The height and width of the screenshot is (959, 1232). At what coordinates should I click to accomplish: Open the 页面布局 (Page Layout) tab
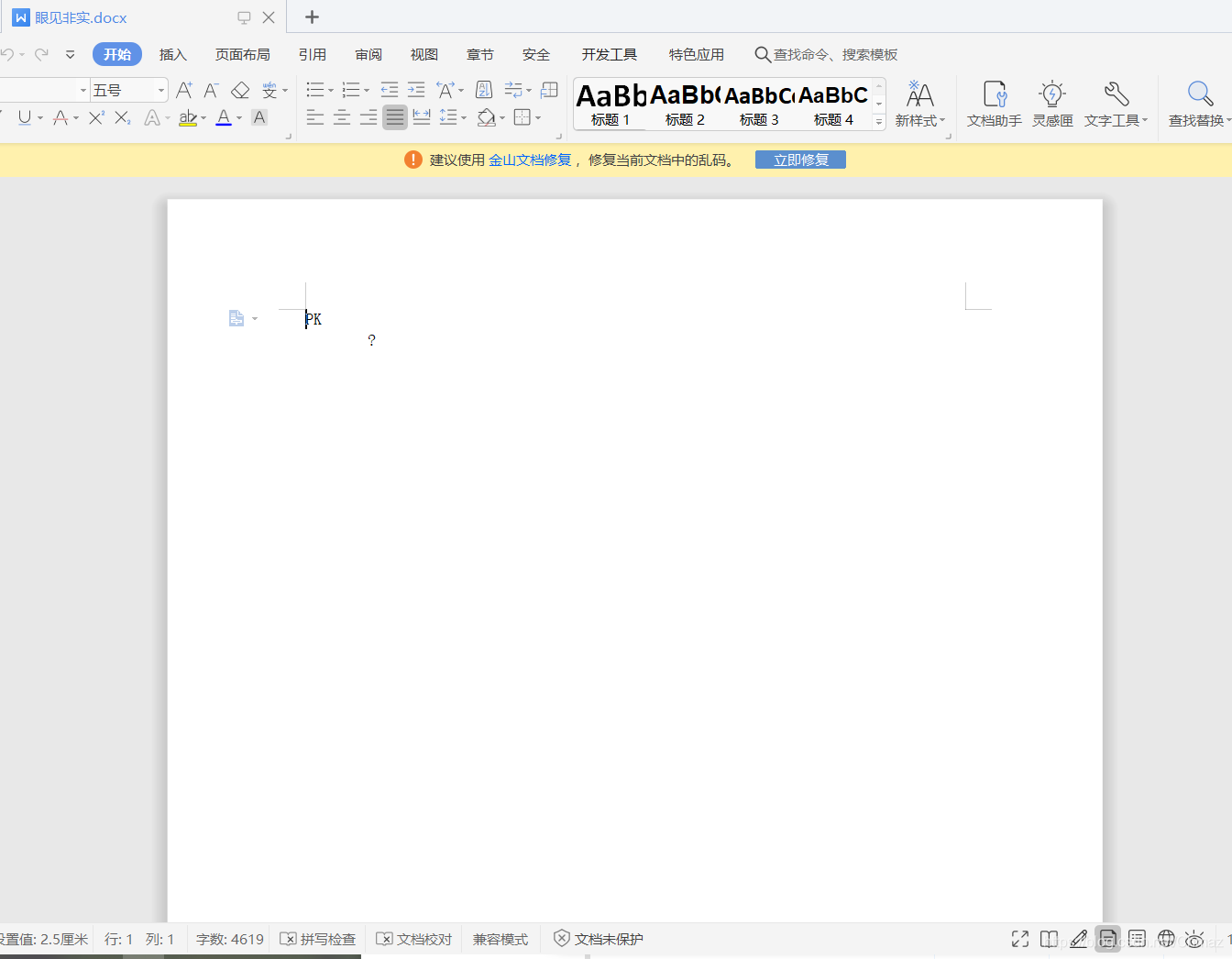pos(243,54)
